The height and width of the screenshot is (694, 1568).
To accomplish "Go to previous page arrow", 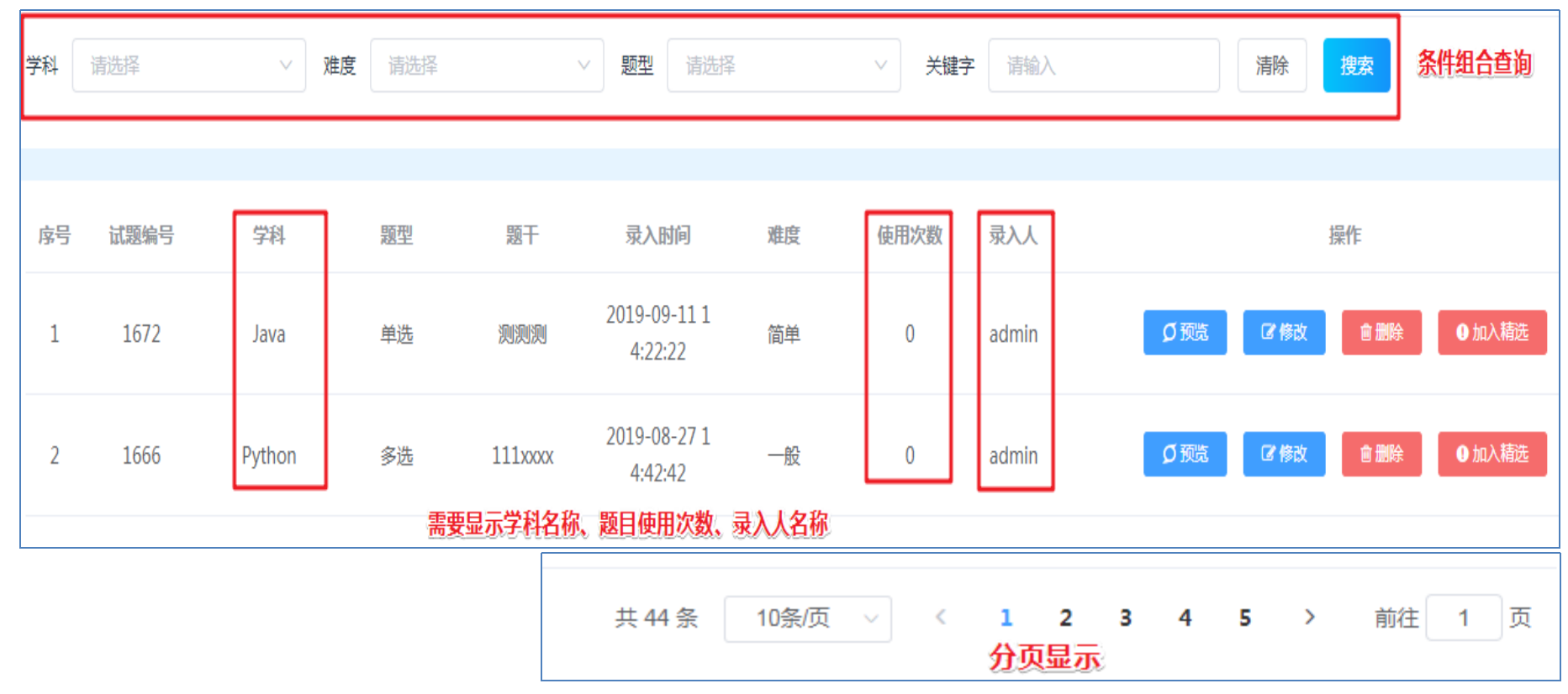I will (x=941, y=618).
